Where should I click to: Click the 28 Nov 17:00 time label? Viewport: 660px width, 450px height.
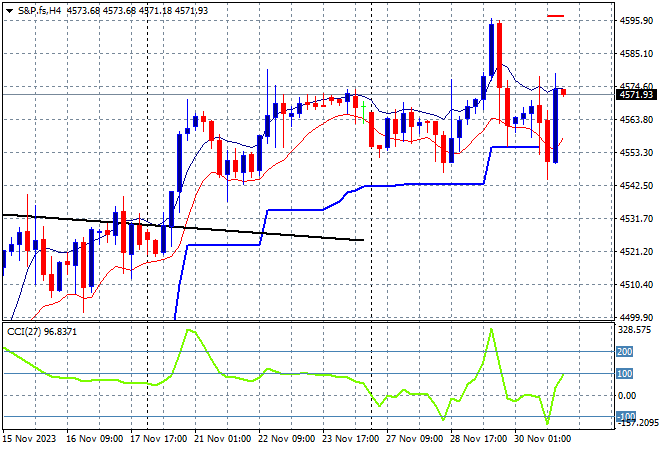coord(479,439)
